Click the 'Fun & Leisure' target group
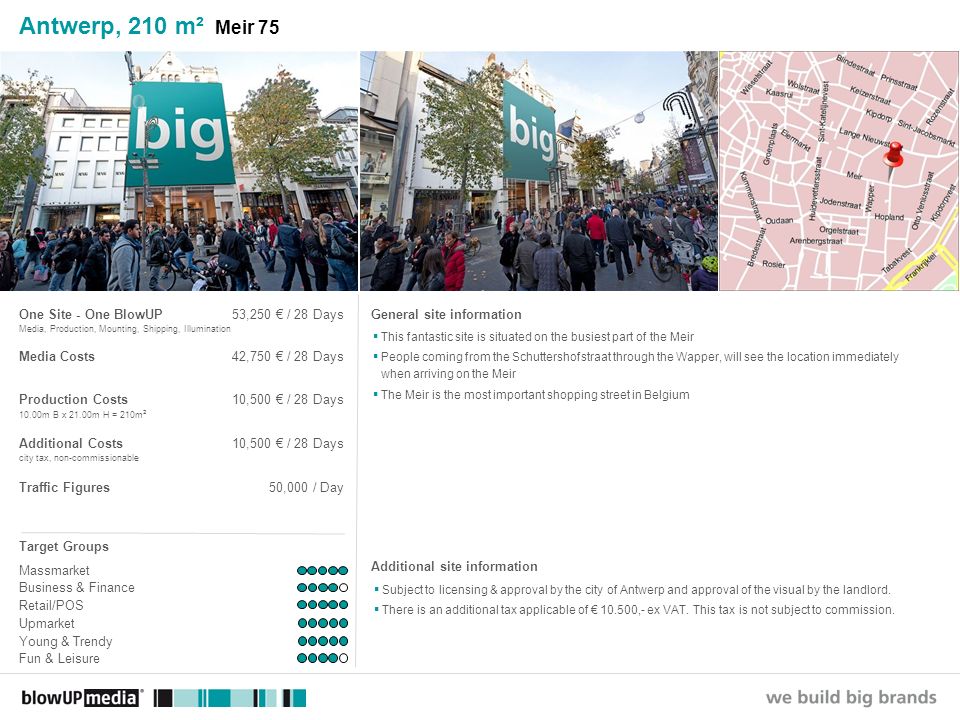 point(59,658)
